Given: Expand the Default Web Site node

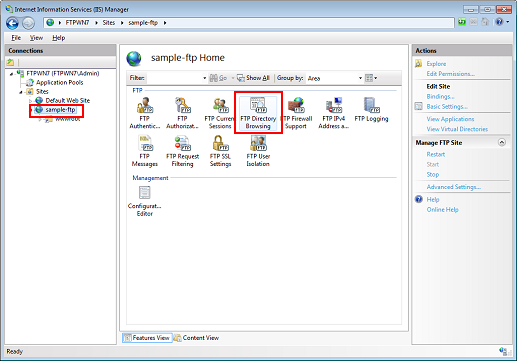Looking at the screenshot, I should [x=30, y=101].
